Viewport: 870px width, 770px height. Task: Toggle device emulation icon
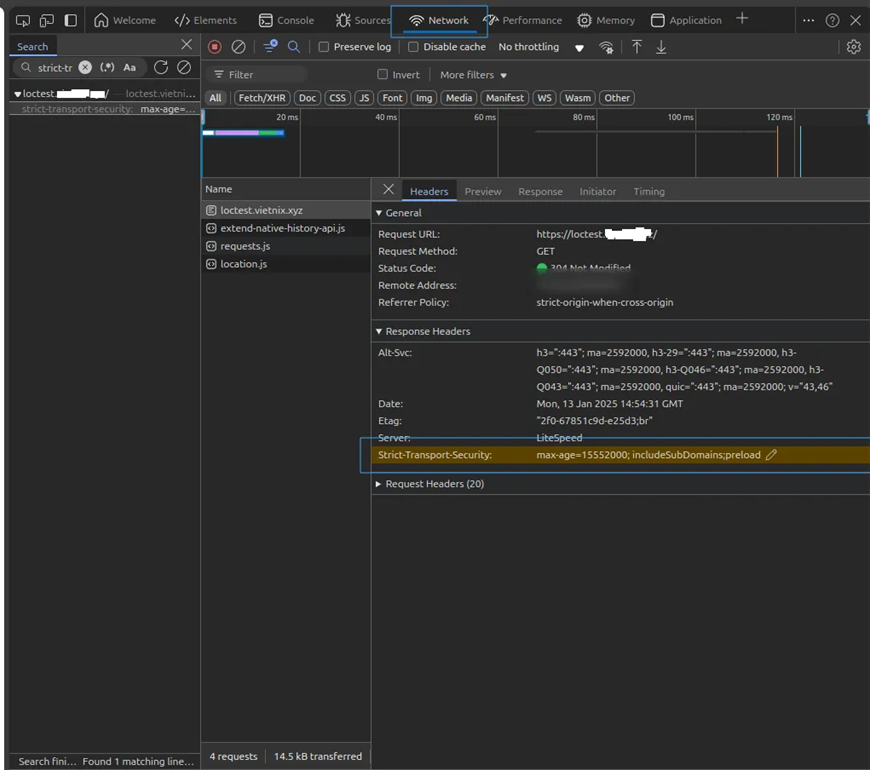47,21
